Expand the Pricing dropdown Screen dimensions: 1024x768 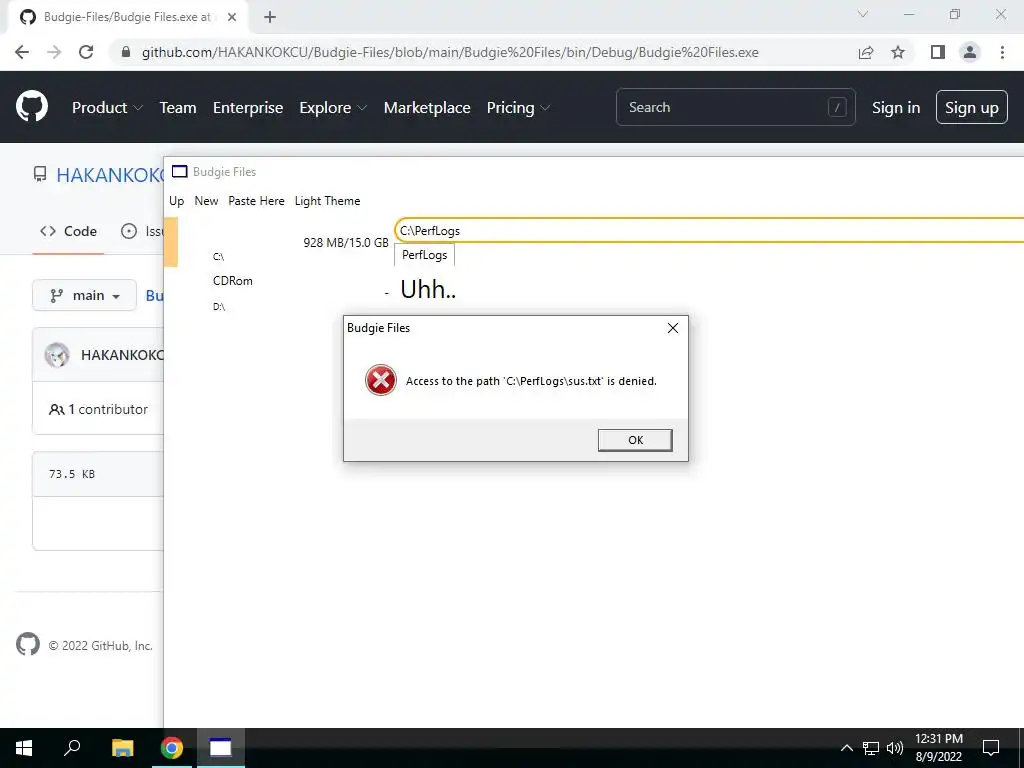coord(519,108)
